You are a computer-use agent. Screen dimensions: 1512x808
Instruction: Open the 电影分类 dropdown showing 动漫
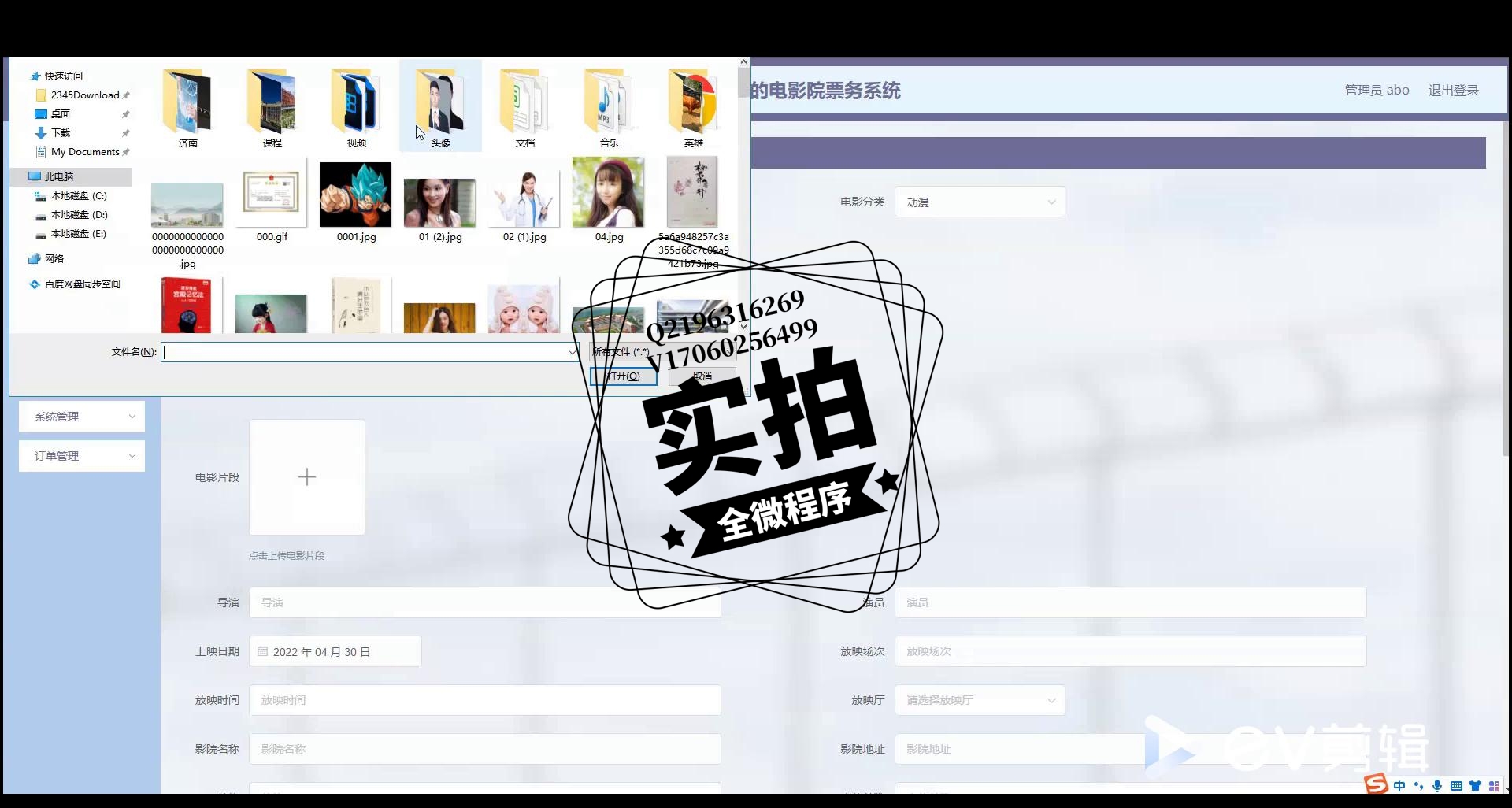click(x=980, y=202)
